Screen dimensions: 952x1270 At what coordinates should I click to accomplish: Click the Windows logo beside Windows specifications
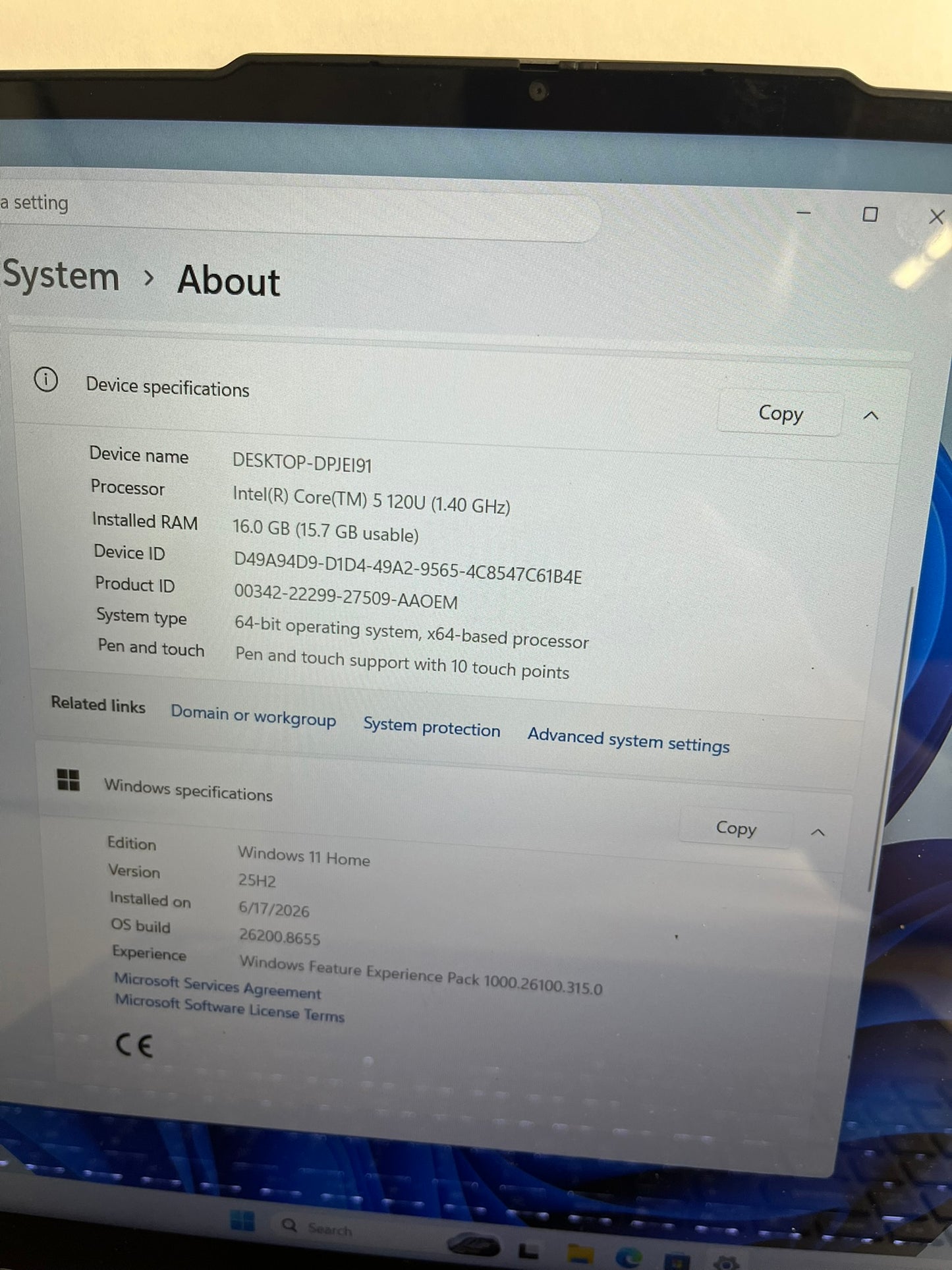pyautogui.click(x=69, y=780)
